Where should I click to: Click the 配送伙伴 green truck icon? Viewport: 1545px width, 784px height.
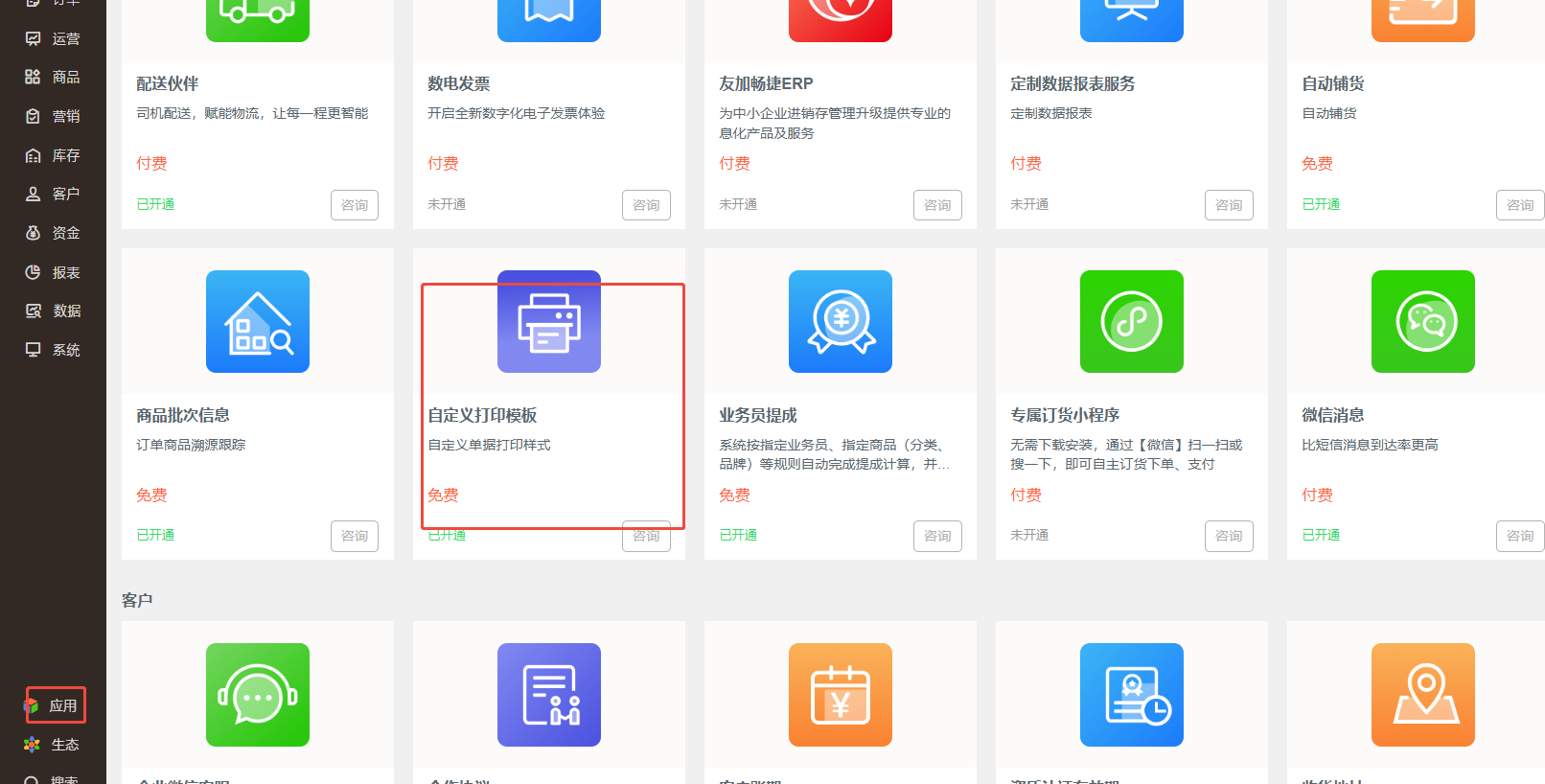(x=258, y=20)
